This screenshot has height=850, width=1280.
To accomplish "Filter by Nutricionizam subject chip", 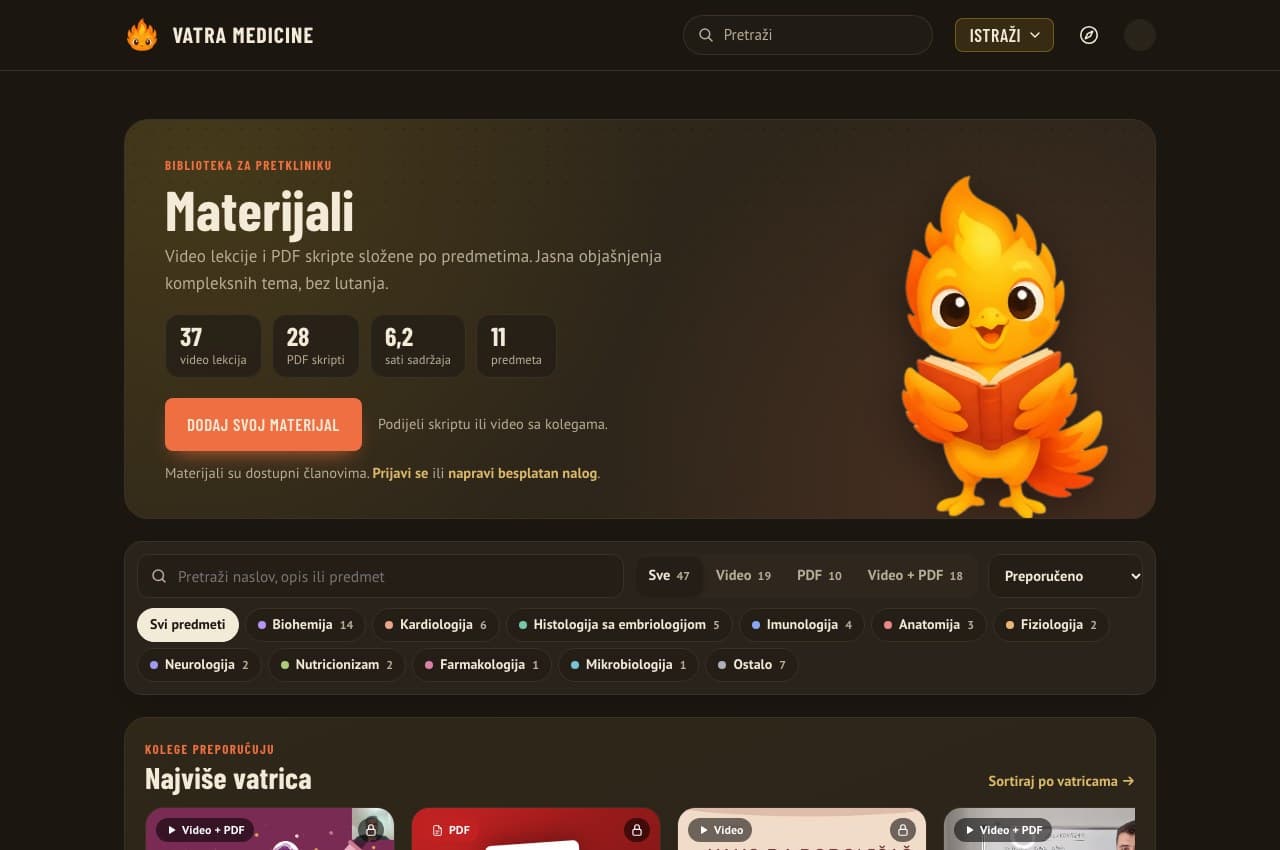I will click(x=337, y=664).
